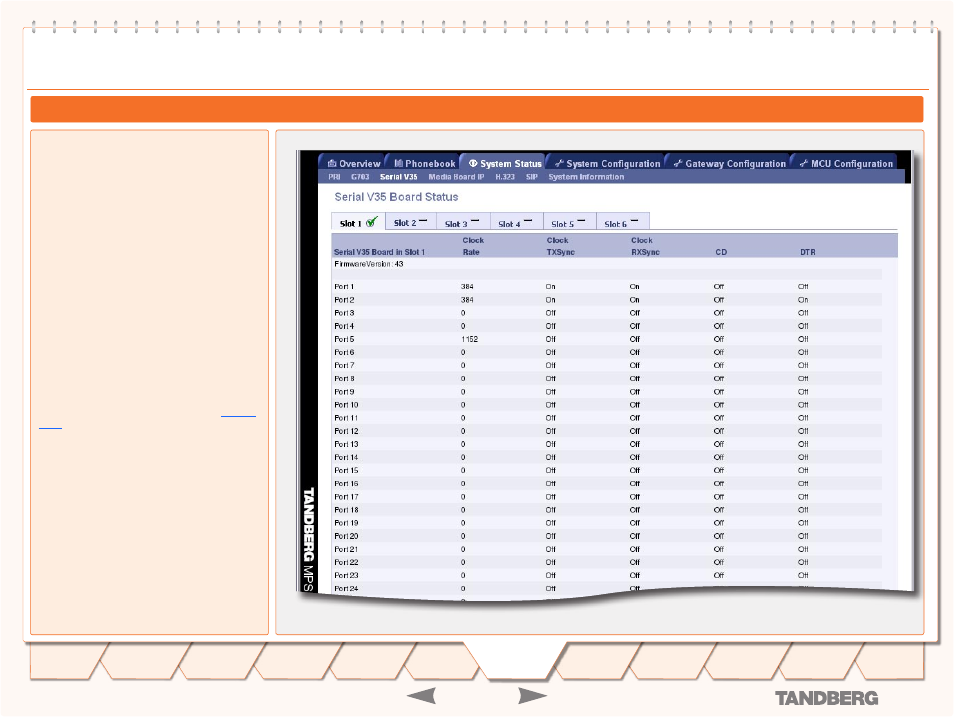Click the Serial V35 Board Status heading
The height and width of the screenshot is (717, 954).
click(396, 197)
